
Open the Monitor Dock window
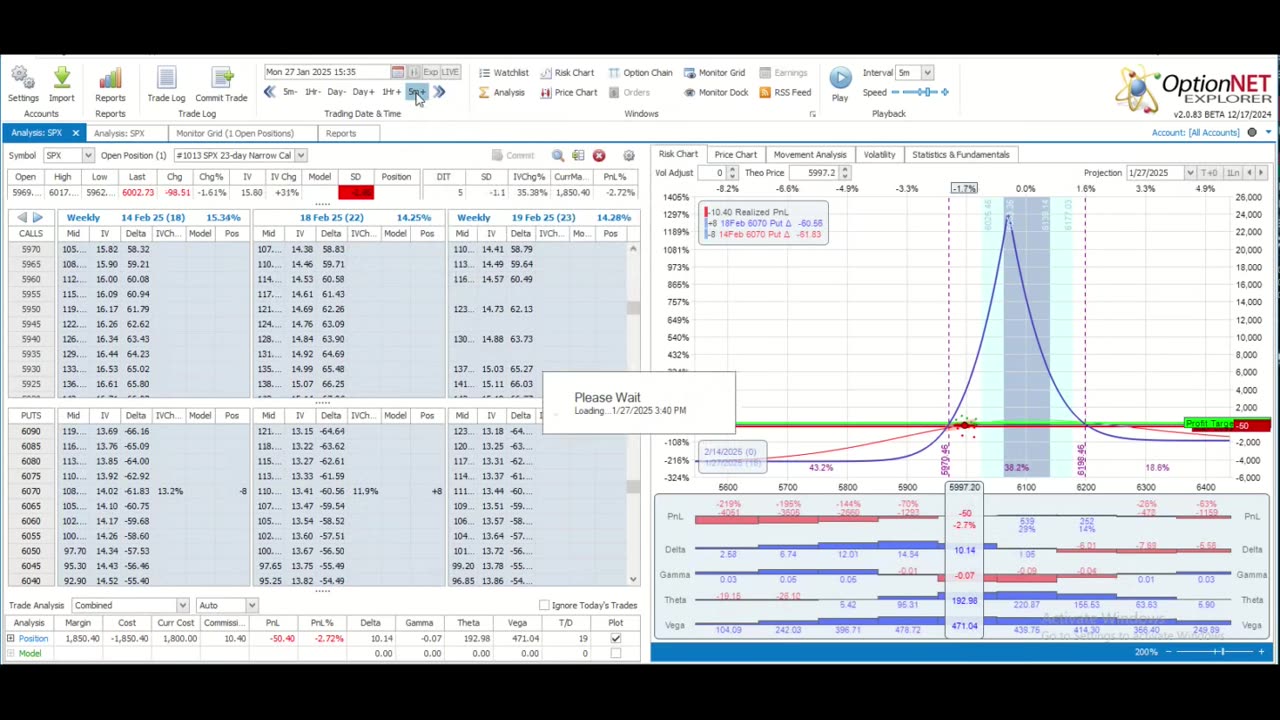(x=716, y=93)
